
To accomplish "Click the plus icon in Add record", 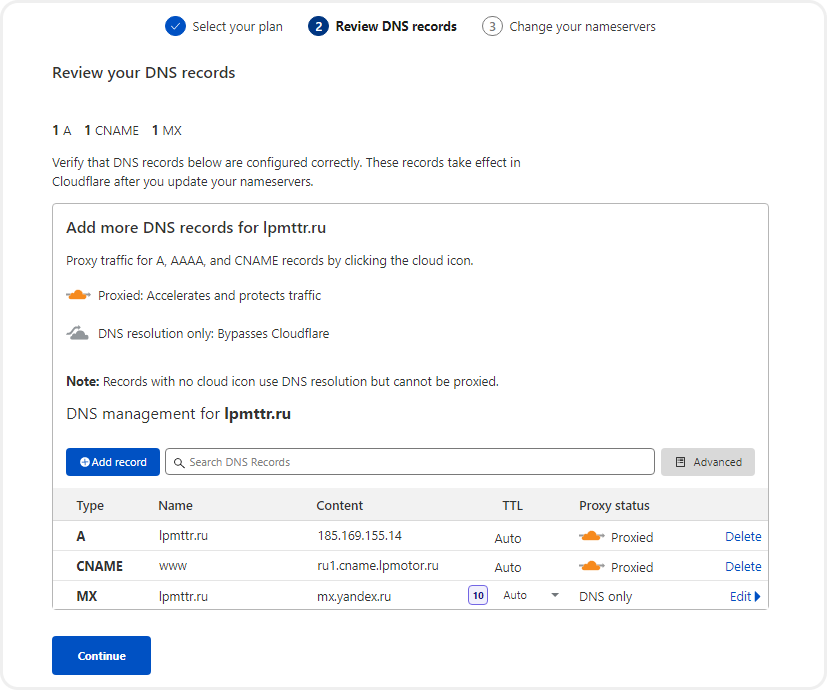I will (85, 462).
